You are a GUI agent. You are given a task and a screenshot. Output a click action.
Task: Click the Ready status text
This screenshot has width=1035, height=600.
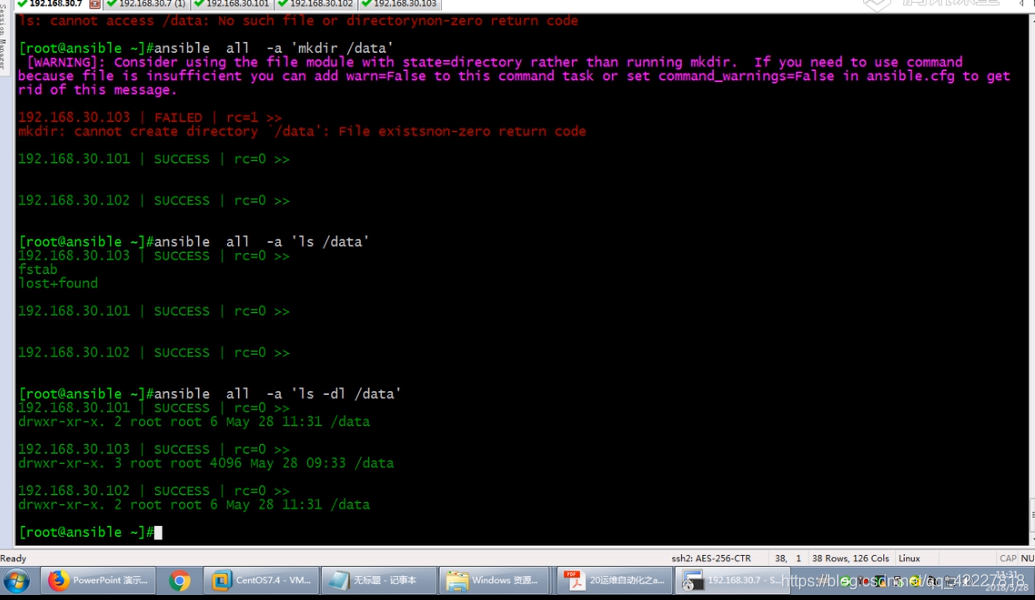click(13, 558)
